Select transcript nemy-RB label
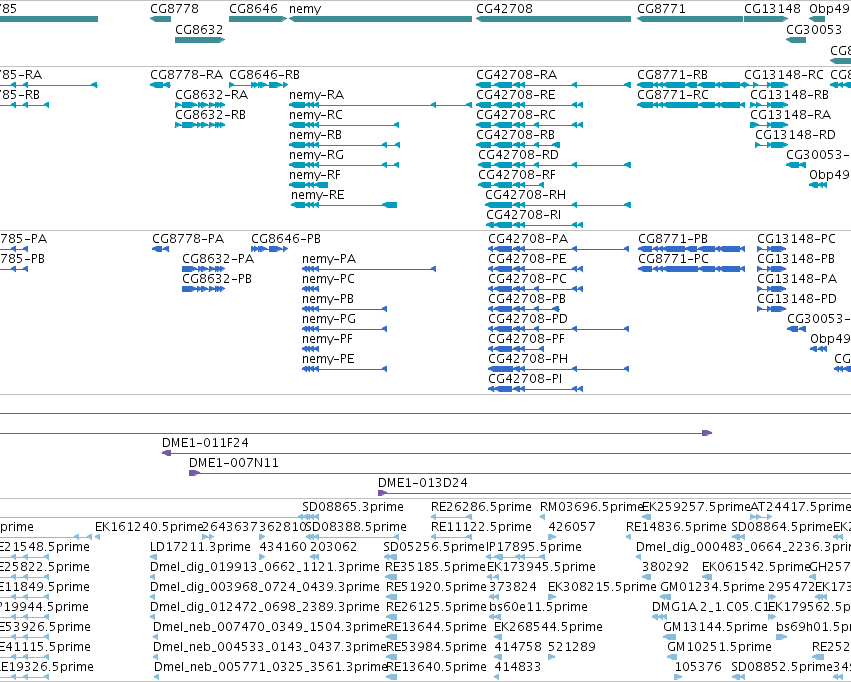851x682 pixels. tap(315, 135)
